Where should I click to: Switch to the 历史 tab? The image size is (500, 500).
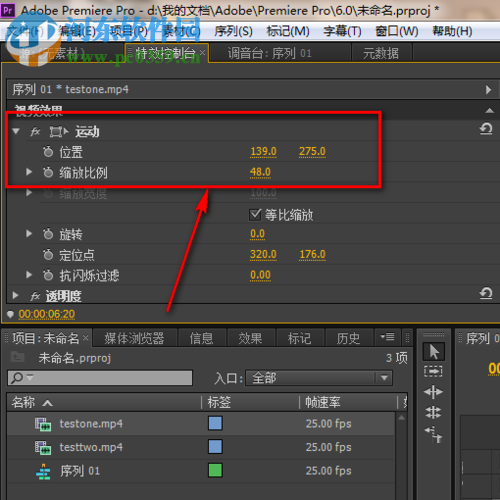pyautogui.click(x=348, y=338)
